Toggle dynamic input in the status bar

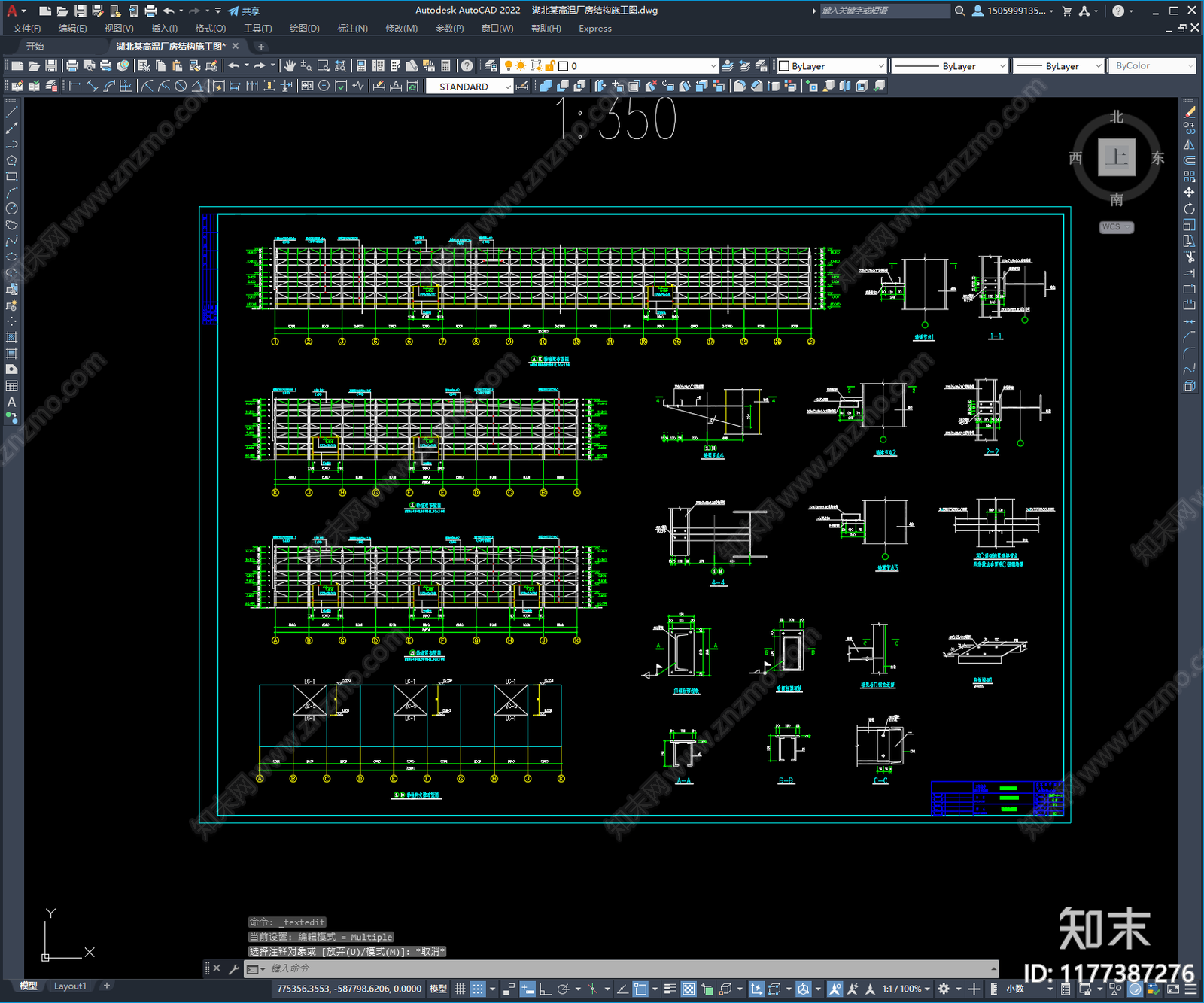(x=528, y=989)
